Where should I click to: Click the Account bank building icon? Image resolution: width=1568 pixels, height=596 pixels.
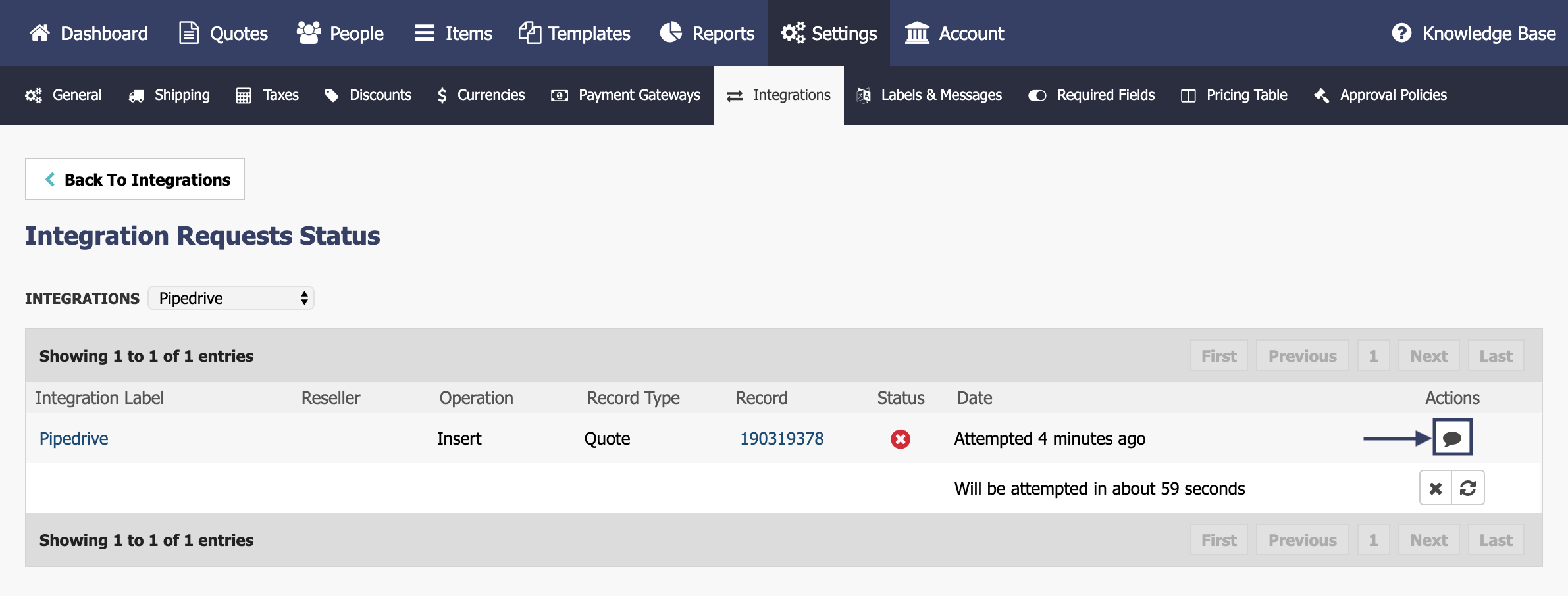coord(916,32)
